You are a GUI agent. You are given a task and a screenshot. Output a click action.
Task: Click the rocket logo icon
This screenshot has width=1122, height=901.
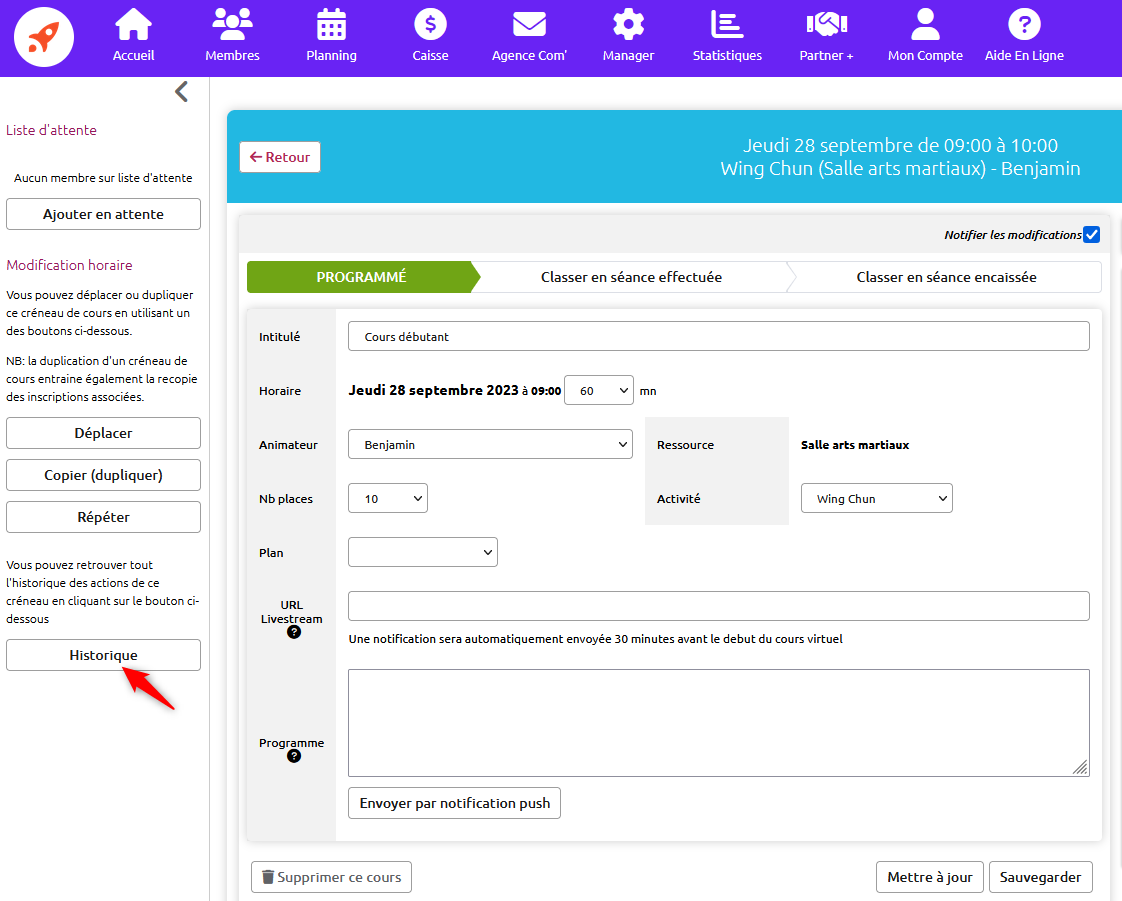[44, 37]
